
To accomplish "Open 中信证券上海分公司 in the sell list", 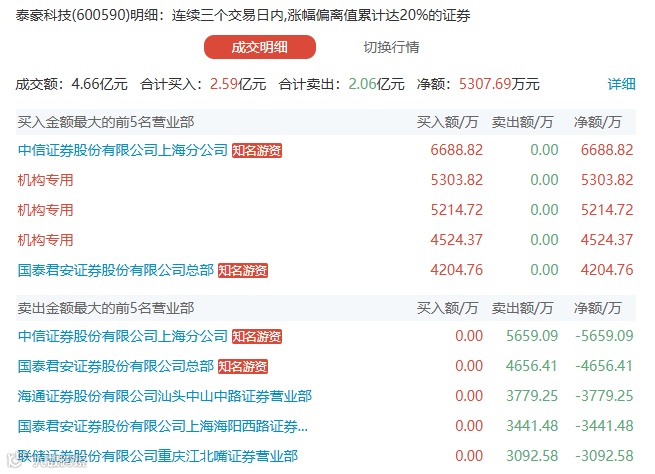I will pyautogui.click(x=122, y=336).
